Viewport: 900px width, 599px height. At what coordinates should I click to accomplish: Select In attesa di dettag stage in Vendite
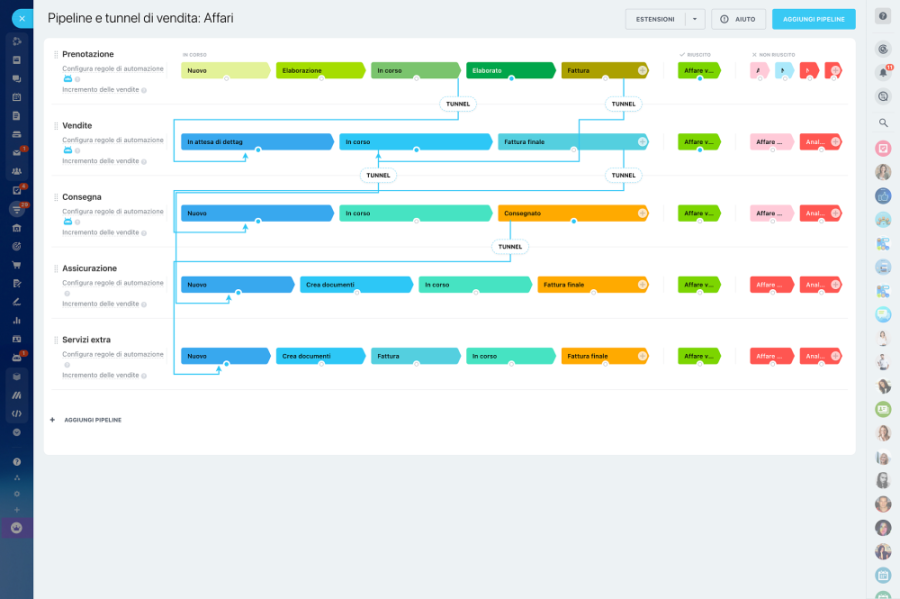(x=257, y=142)
